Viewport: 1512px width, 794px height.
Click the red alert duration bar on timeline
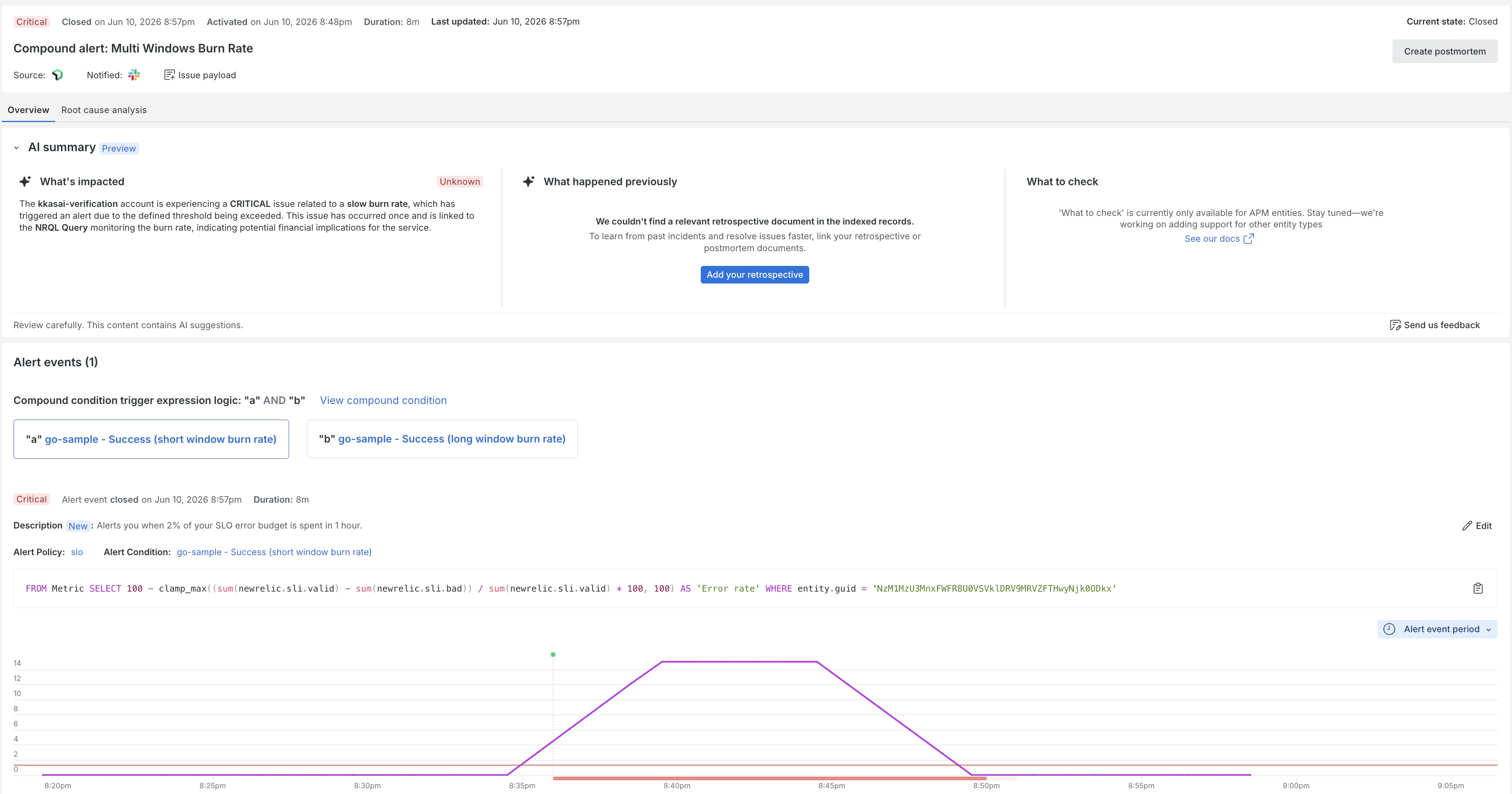point(770,779)
